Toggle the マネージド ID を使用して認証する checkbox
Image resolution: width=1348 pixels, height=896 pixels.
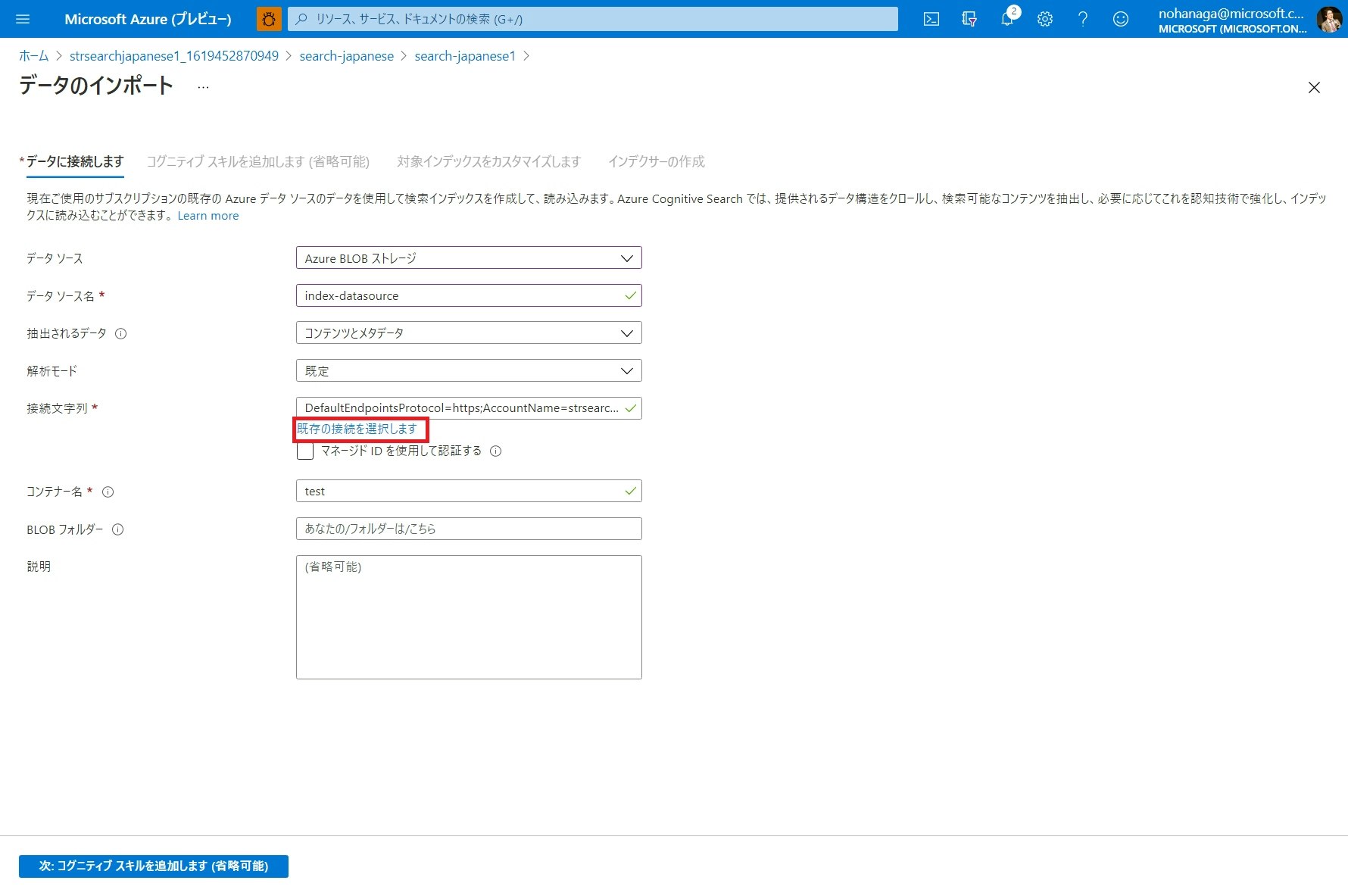point(305,451)
